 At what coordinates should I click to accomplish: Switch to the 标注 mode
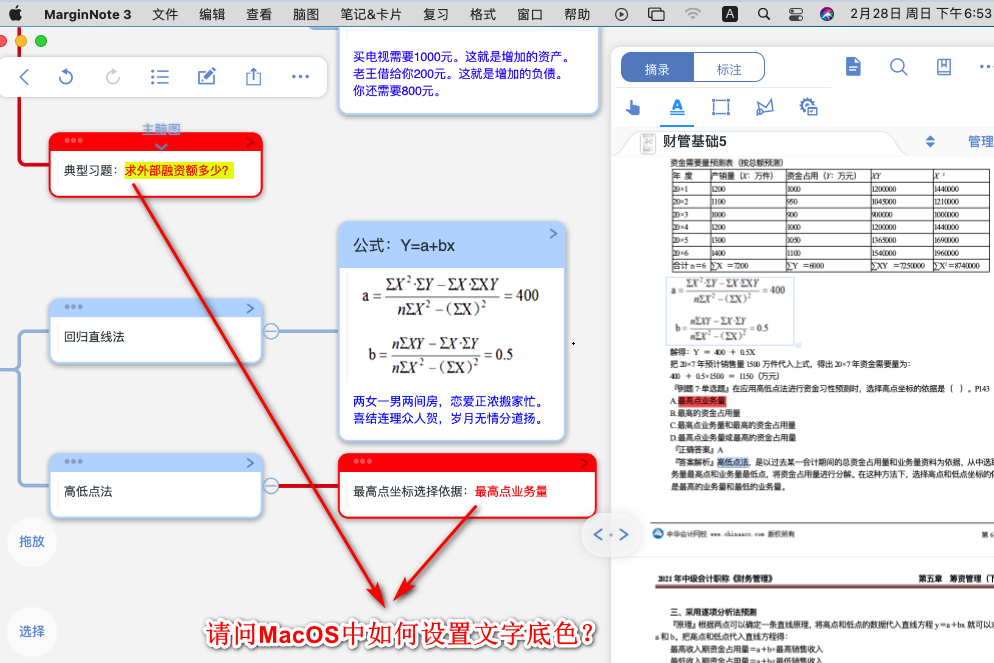coord(729,68)
